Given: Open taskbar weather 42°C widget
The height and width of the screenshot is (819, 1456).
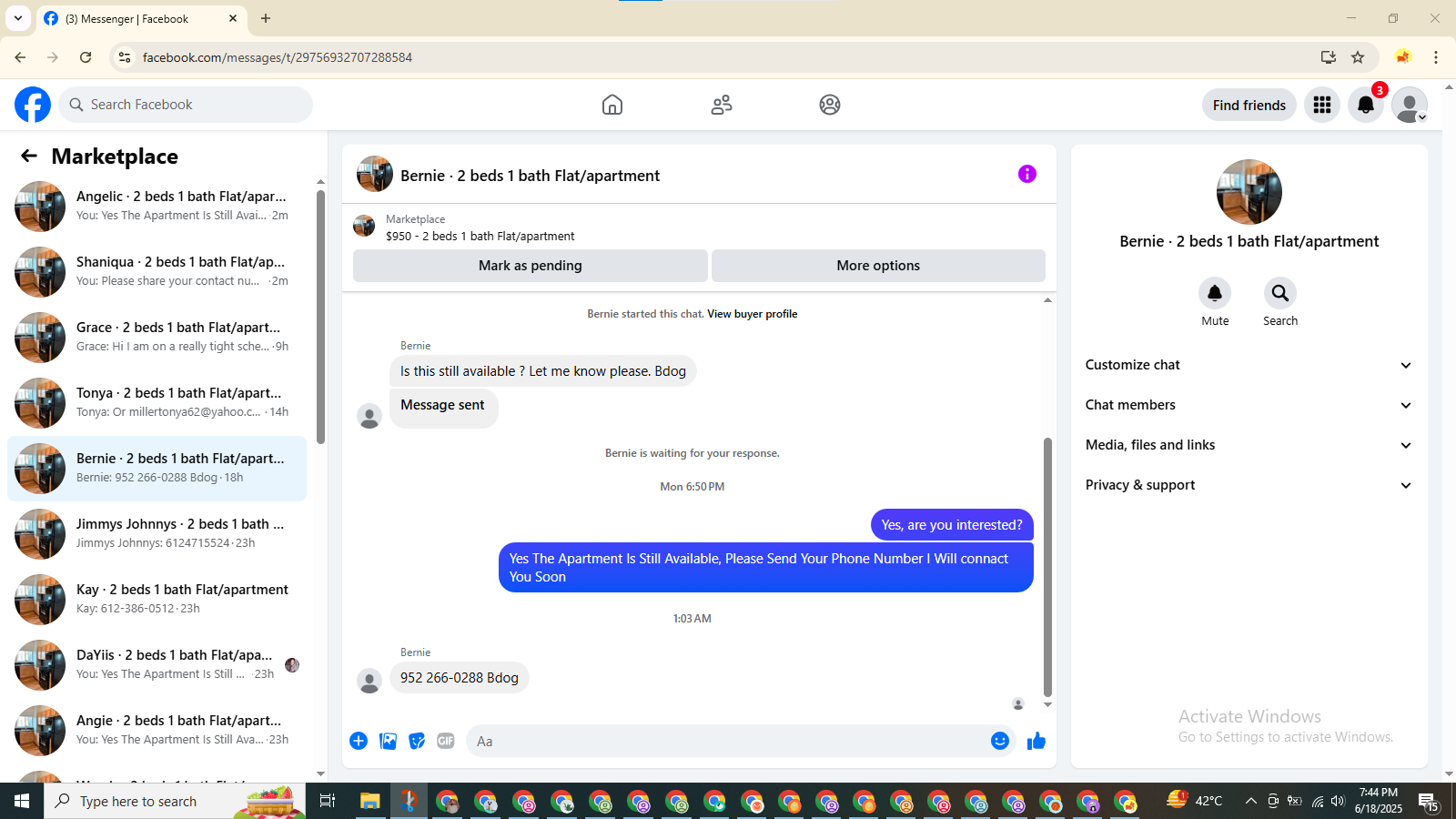Looking at the screenshot, I should [1195, 801].
